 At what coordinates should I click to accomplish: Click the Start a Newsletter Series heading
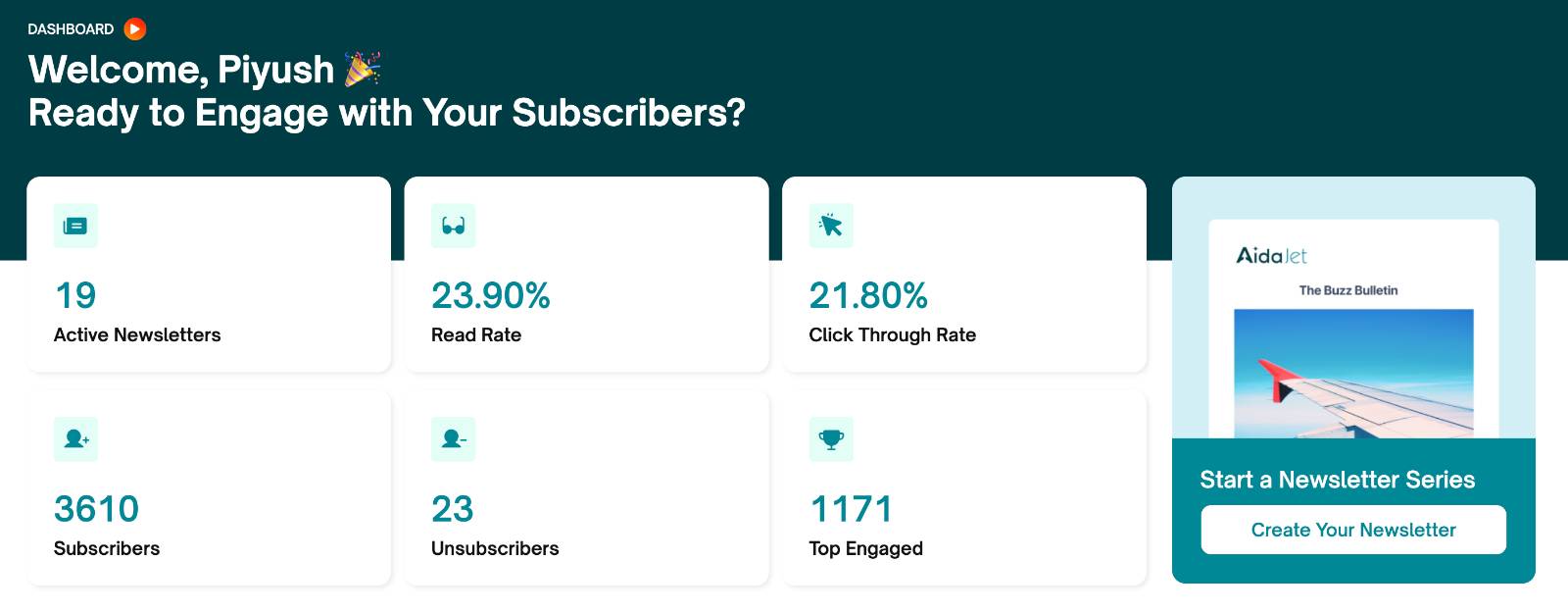point(1338,480)
